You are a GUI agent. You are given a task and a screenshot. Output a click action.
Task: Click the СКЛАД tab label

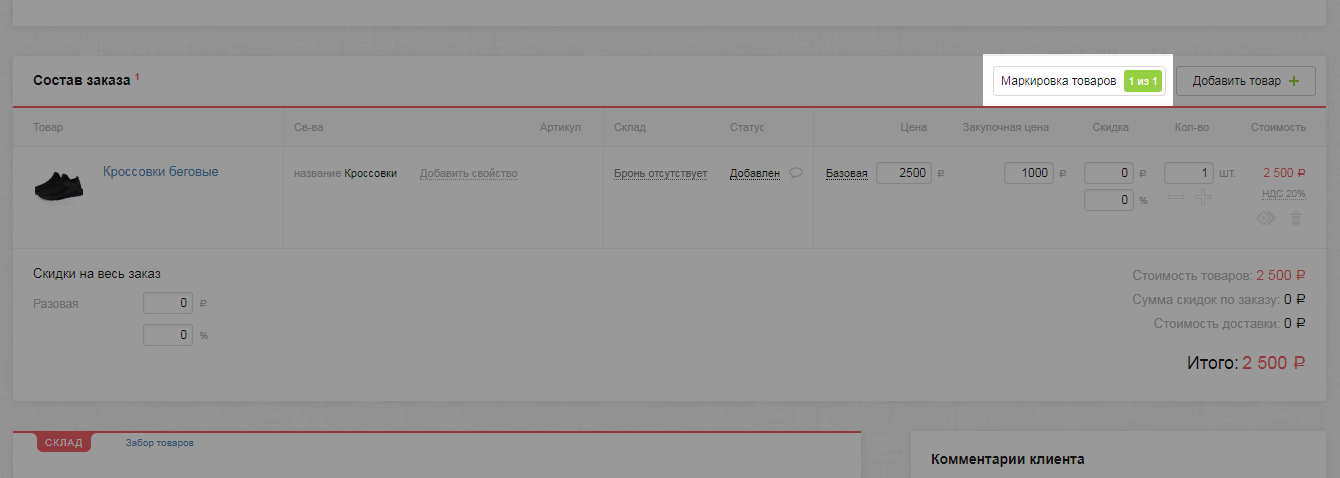64,442
